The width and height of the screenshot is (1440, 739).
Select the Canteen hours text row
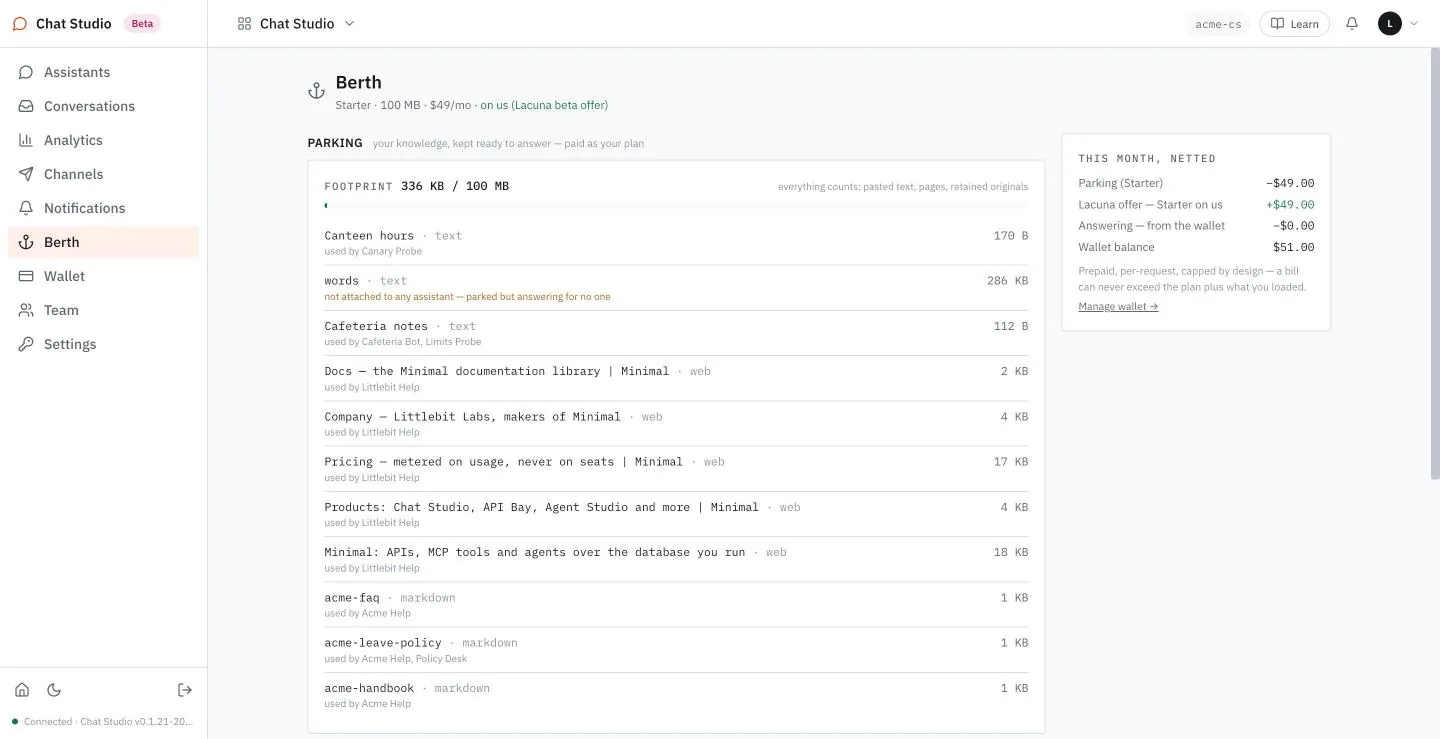(676, 243)
